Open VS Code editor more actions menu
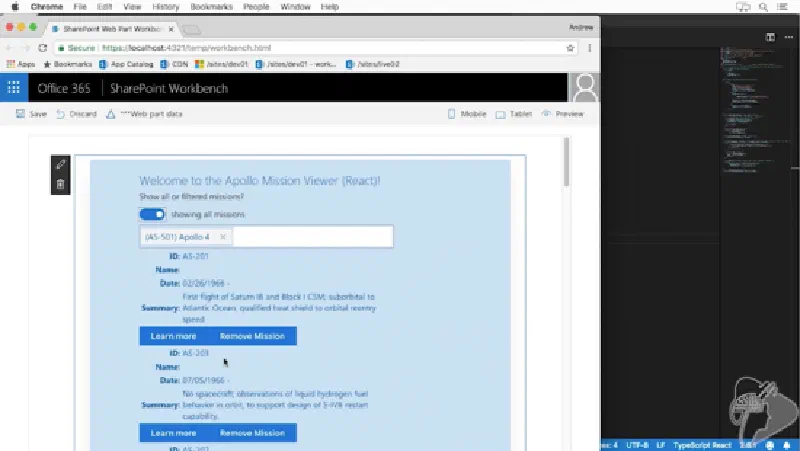Viewport: 800px width, 451px height. click(789, 37)
